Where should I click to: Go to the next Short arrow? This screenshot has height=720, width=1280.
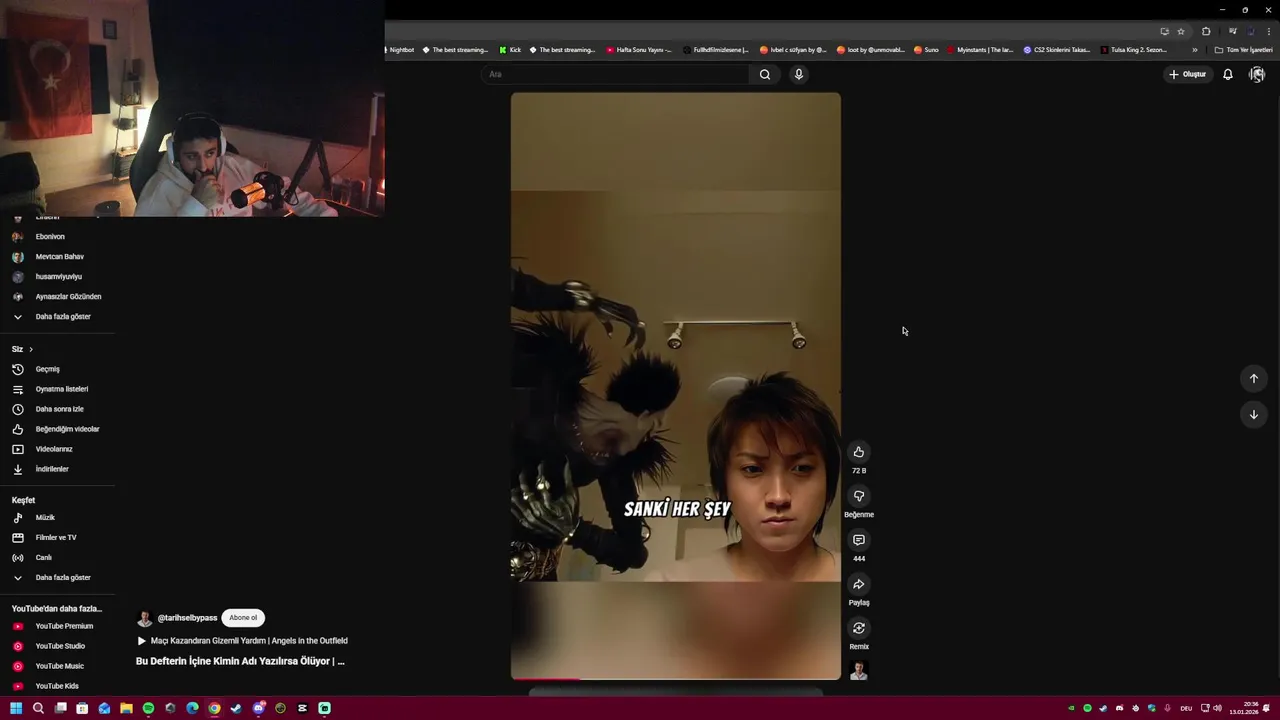1254,414
